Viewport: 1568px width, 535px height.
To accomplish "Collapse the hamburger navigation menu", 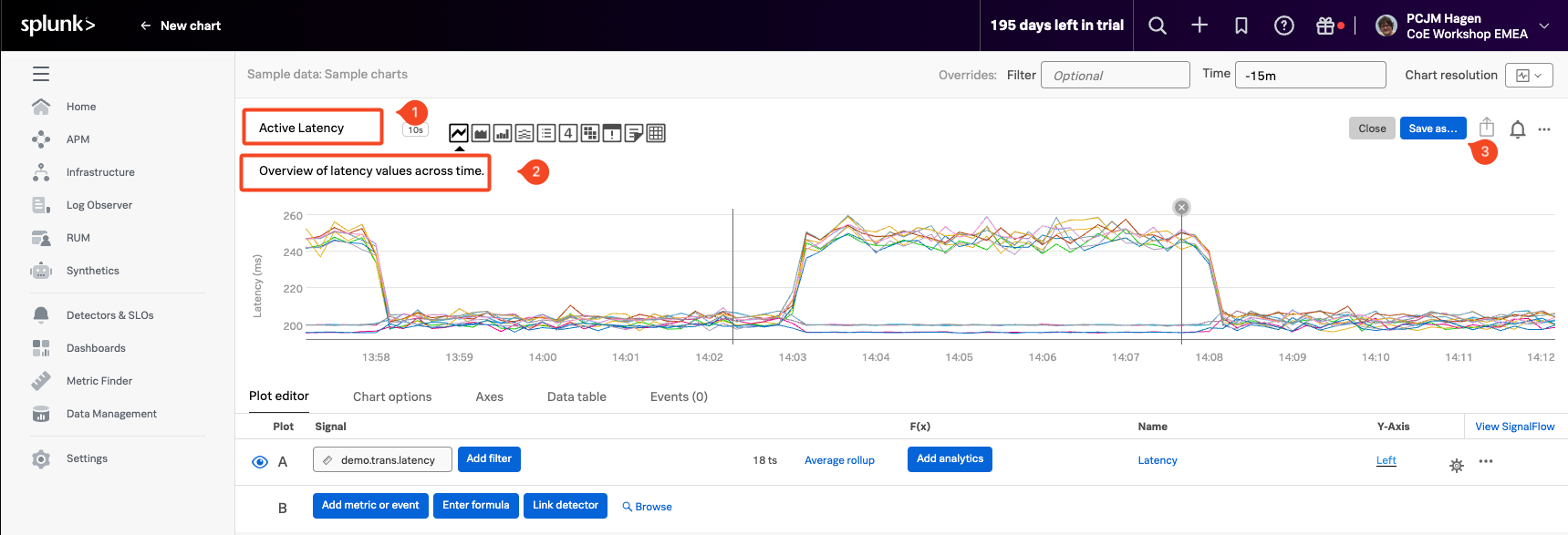I will click(x=41, y=75).
